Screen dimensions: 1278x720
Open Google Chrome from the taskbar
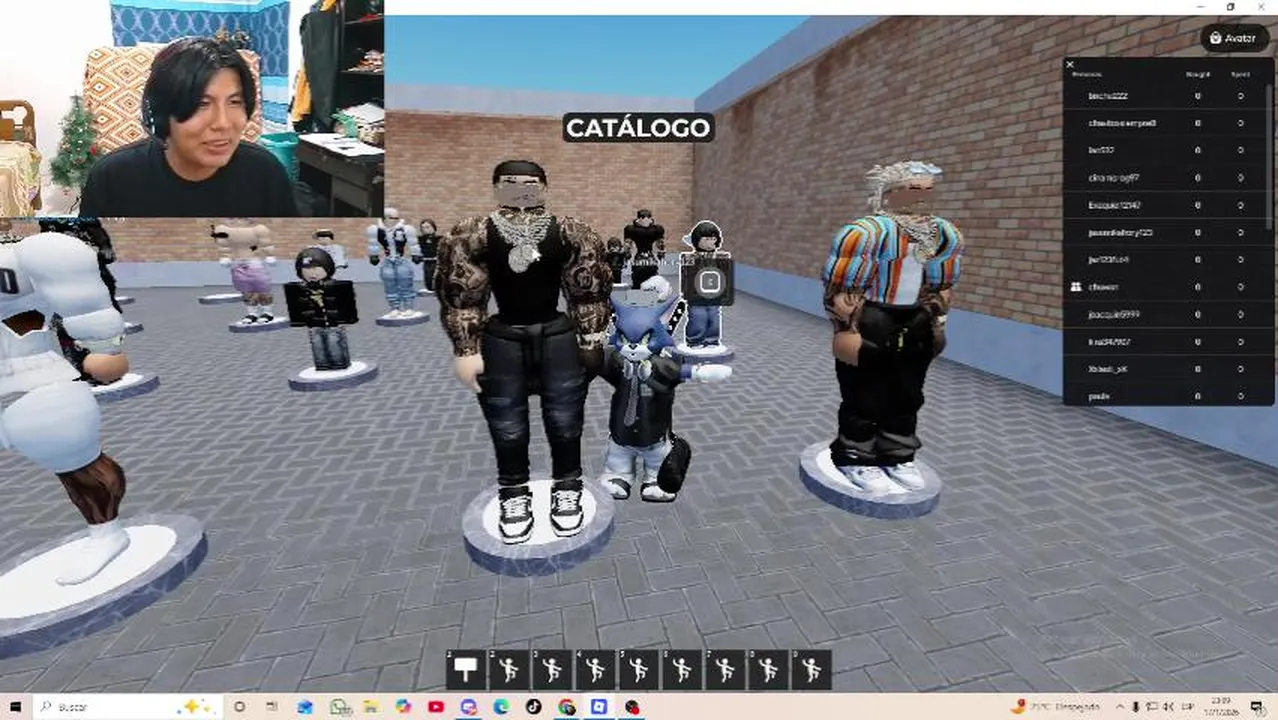coord(566,707)
